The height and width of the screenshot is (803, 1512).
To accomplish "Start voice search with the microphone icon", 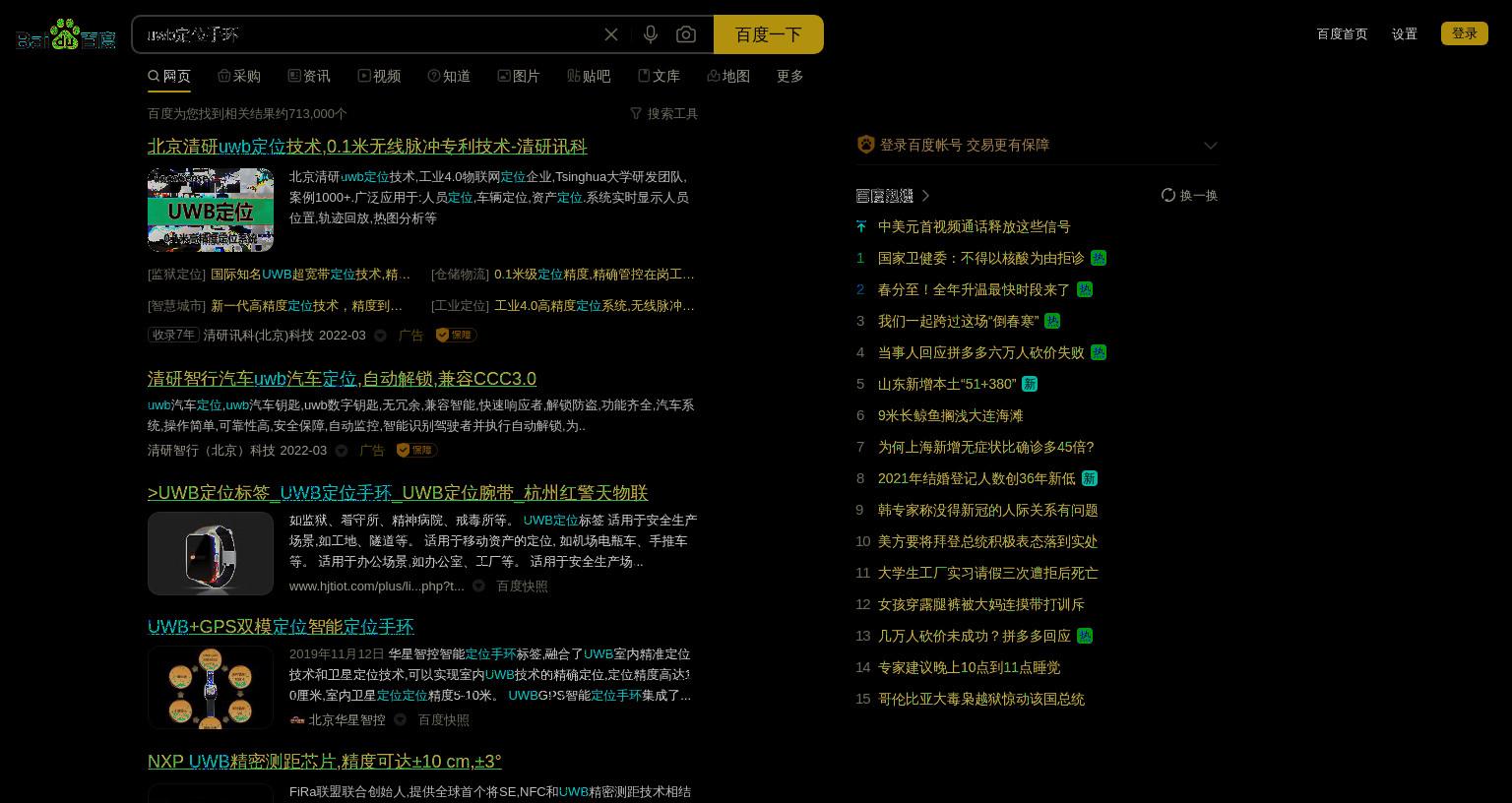I will pos(651,34).
